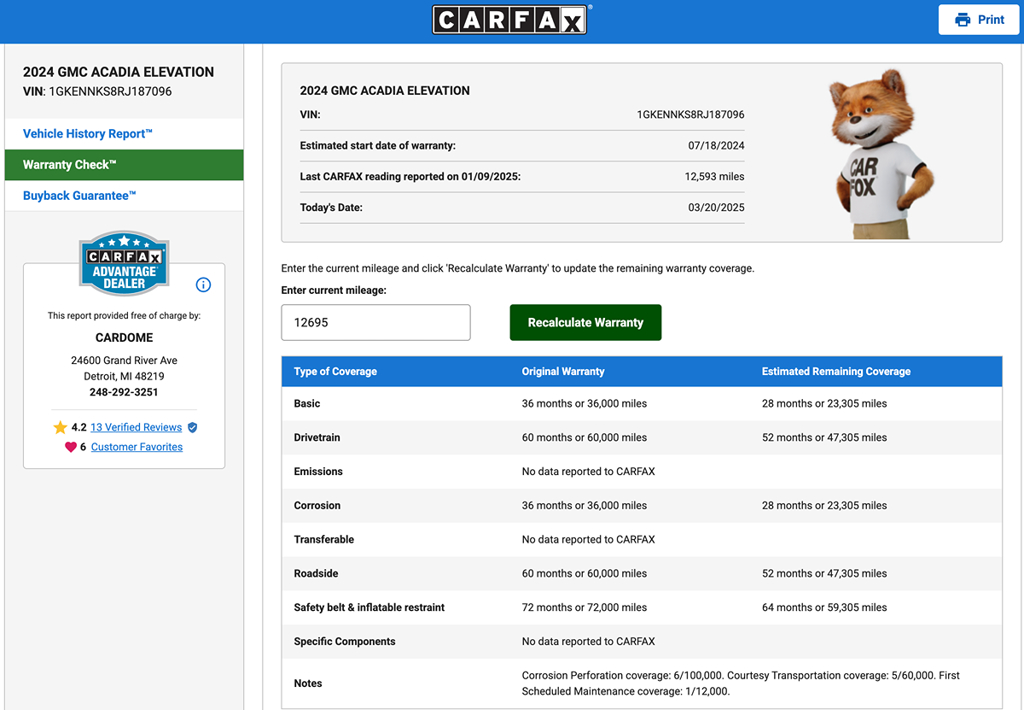Click the blue verified shield icon

coord(193,427)
